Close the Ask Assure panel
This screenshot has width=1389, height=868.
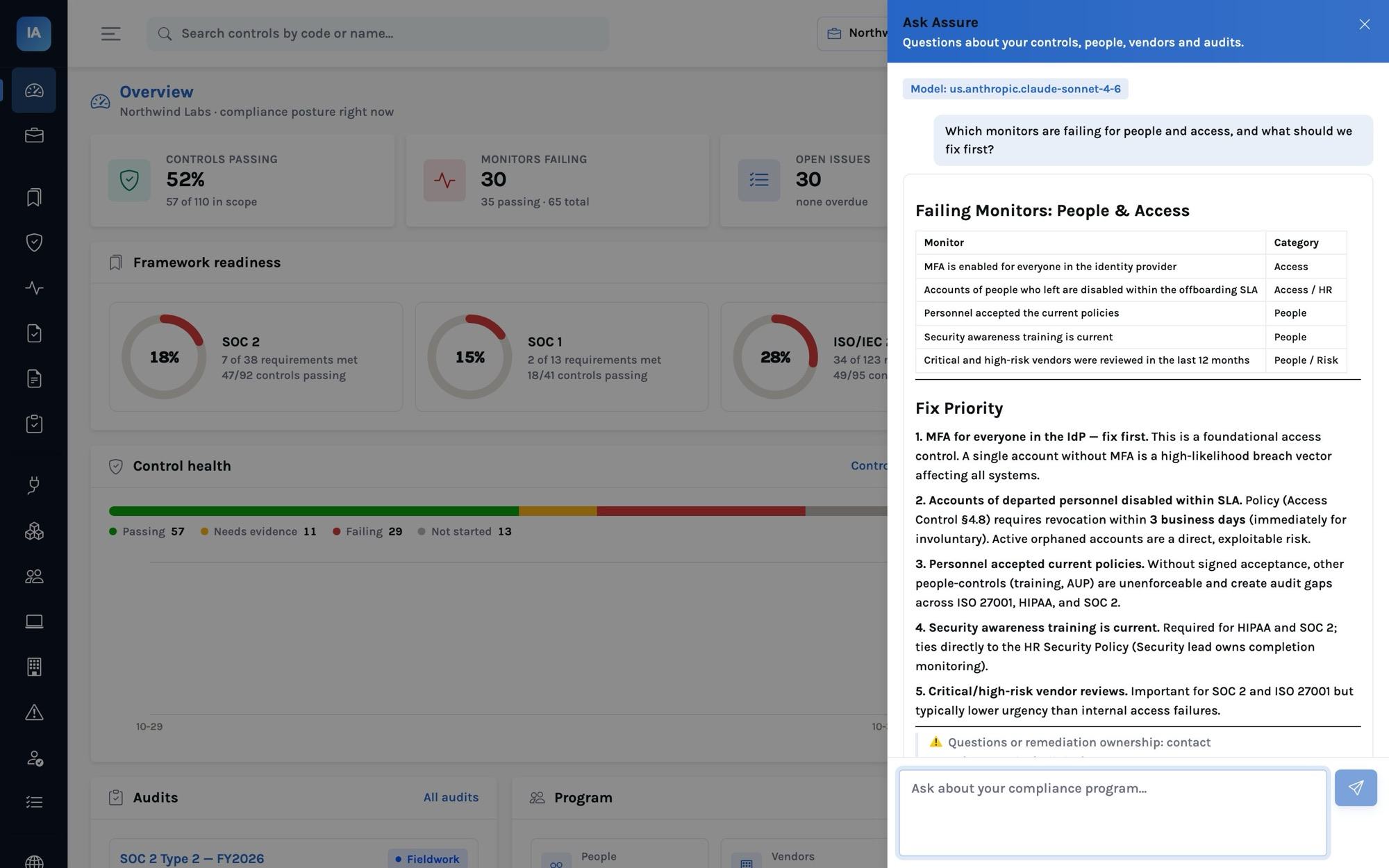(1365, 24)
